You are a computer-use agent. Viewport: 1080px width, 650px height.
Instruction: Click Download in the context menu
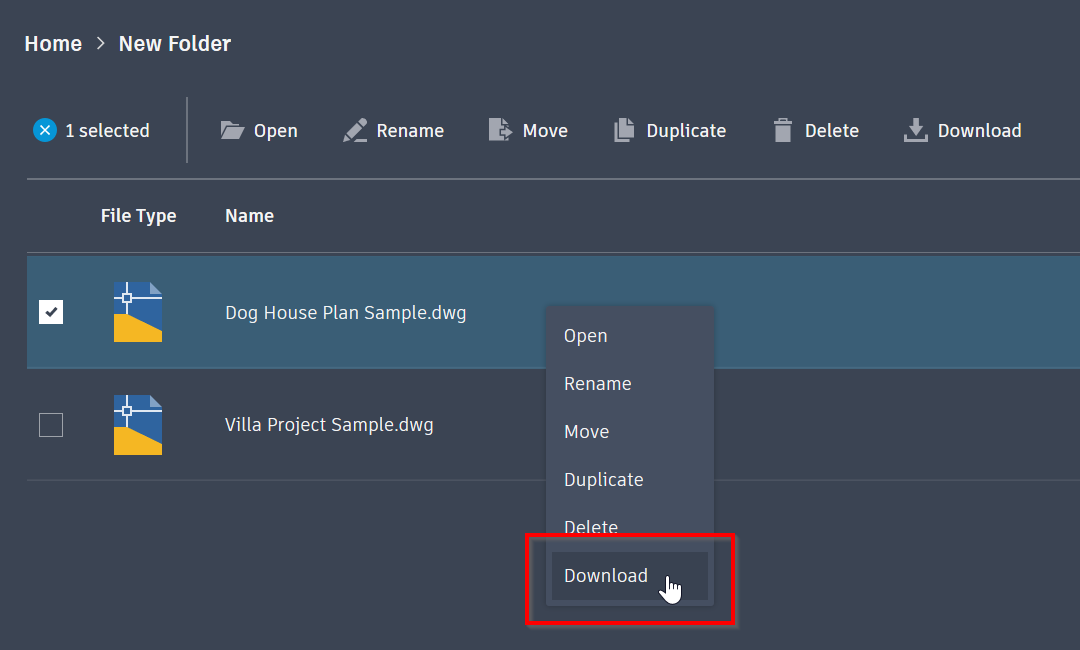[x=606, y=576]
